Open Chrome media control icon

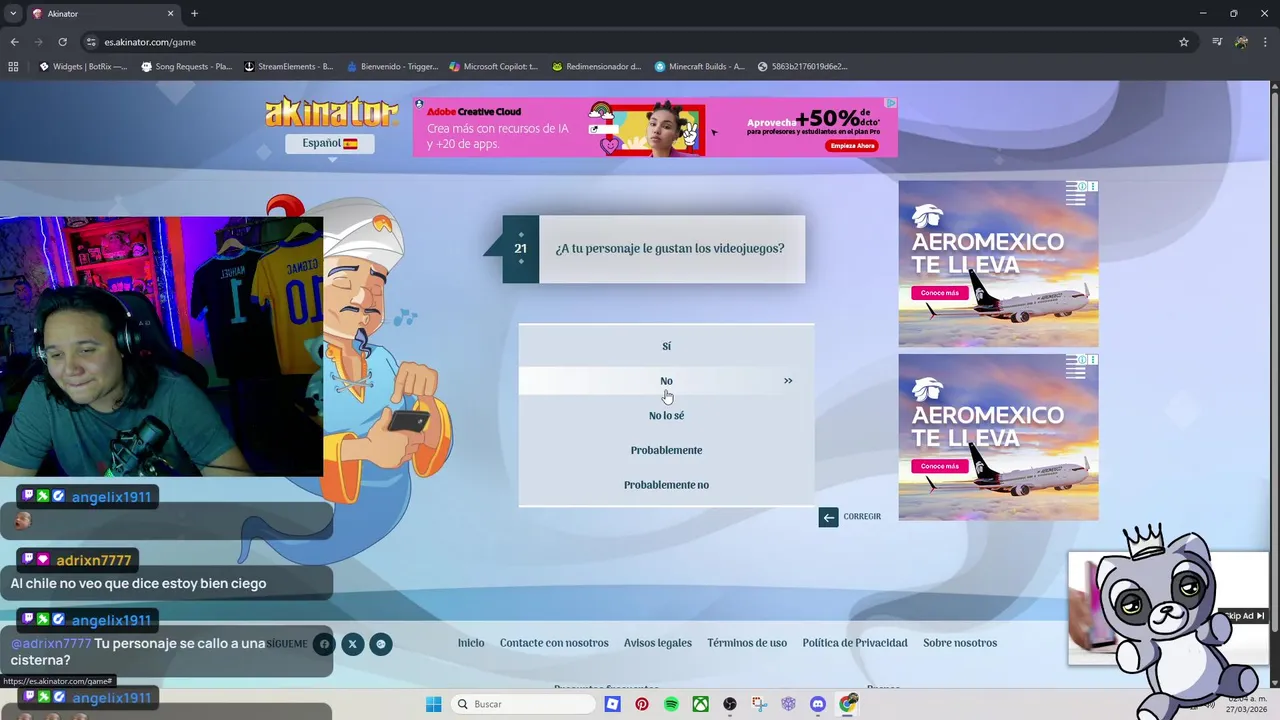point(1217,42)
